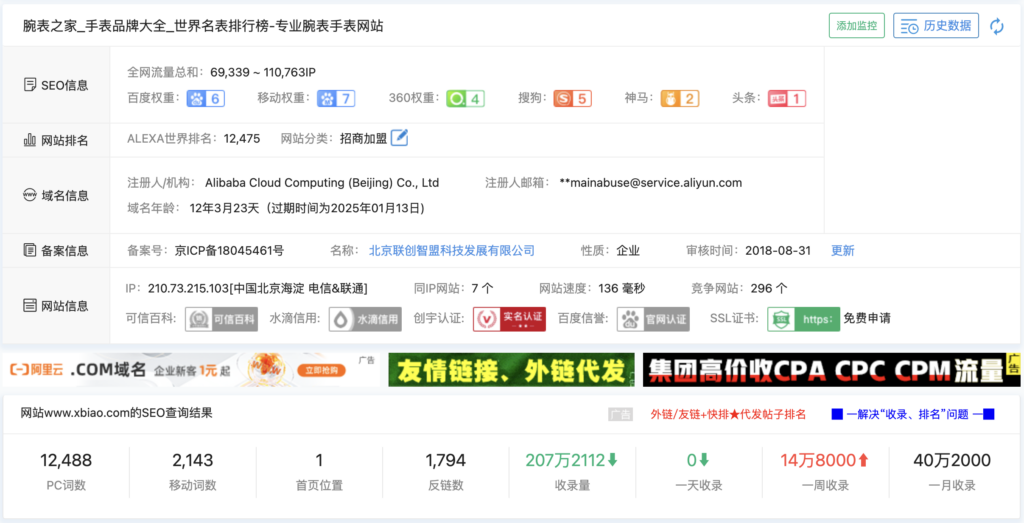Click the 网站信息 section icon

click(29, 305)
